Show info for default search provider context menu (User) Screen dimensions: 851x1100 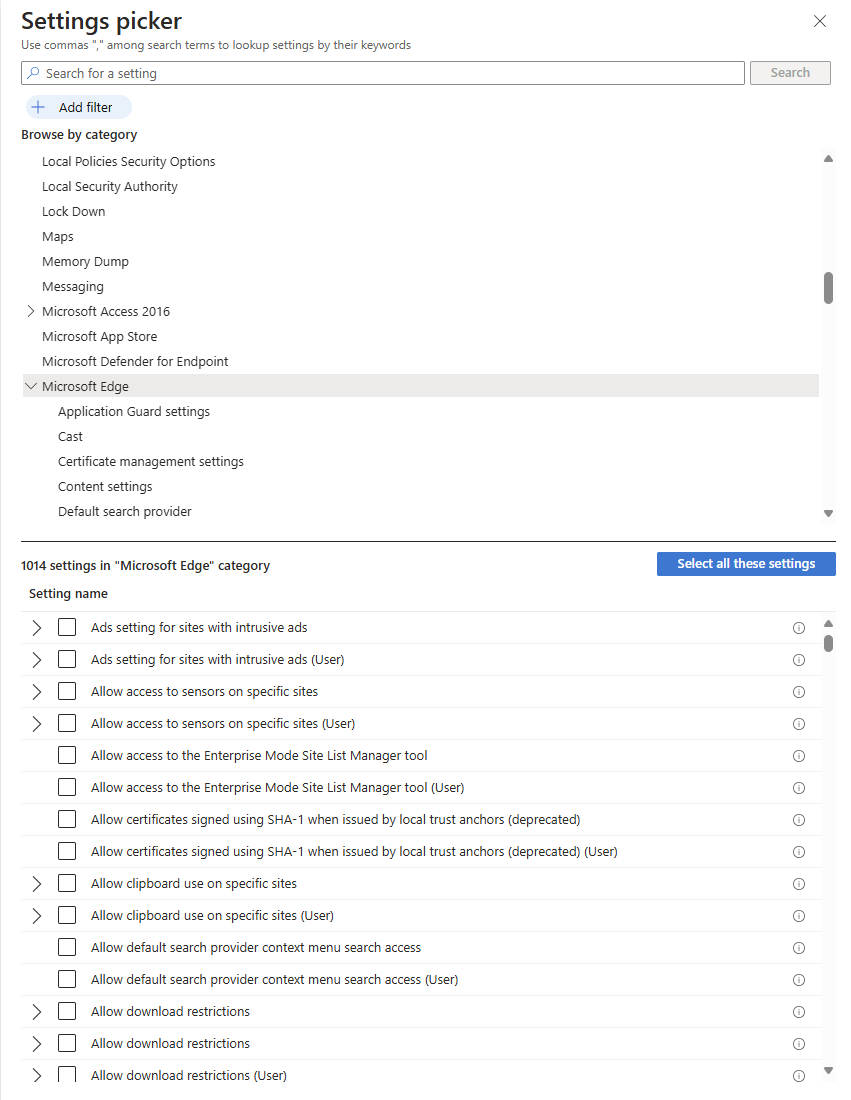[x=799, y=980]
